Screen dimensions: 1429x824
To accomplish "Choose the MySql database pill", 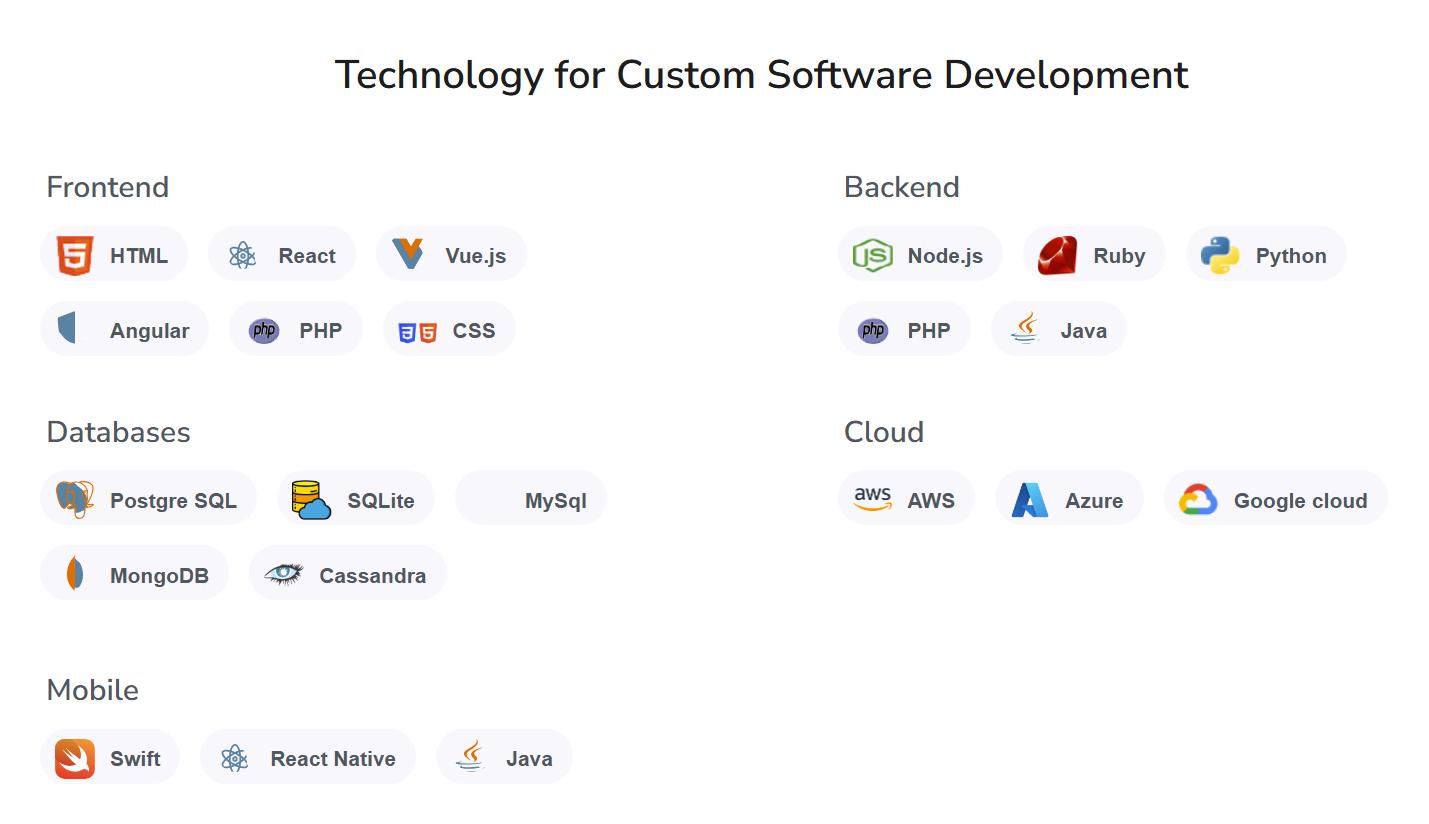I will click(x=531, y=500).
